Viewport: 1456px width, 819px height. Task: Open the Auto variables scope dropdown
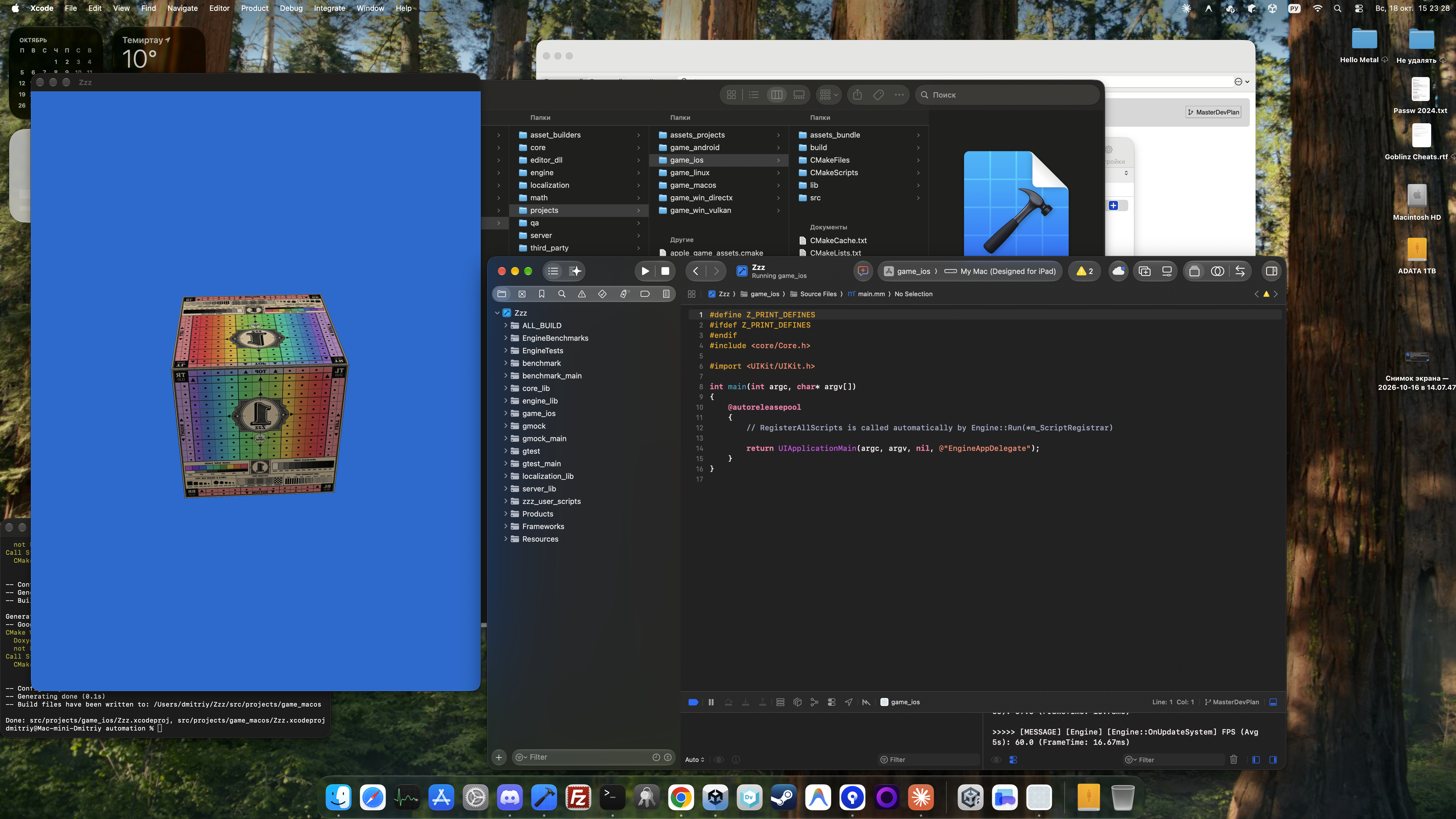tap(695, 760)
